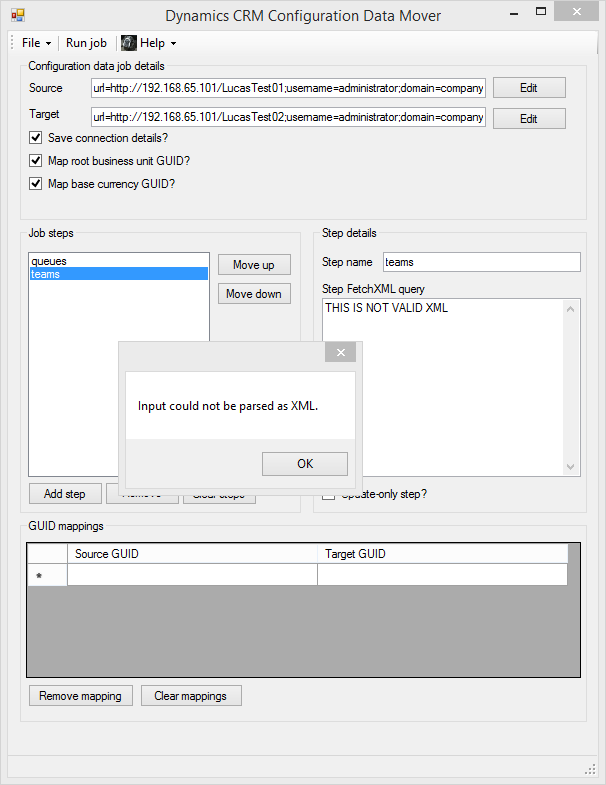The height and width of the screenshot is (785, 606).
Task: Click the Target GUID column header
Action: pyautogui.click(x=442, y=554)
